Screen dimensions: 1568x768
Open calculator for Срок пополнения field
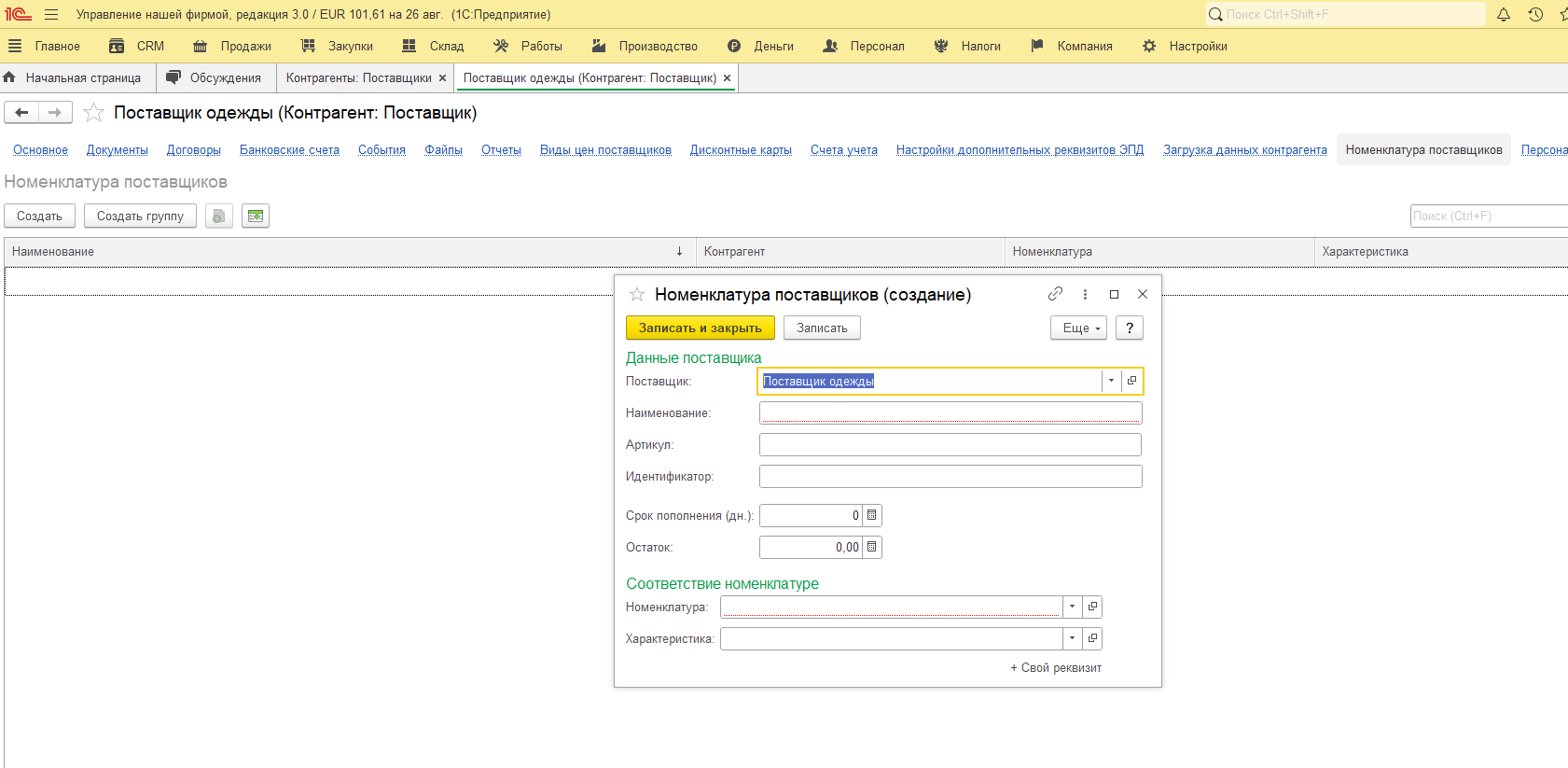[x=872, y=515]
